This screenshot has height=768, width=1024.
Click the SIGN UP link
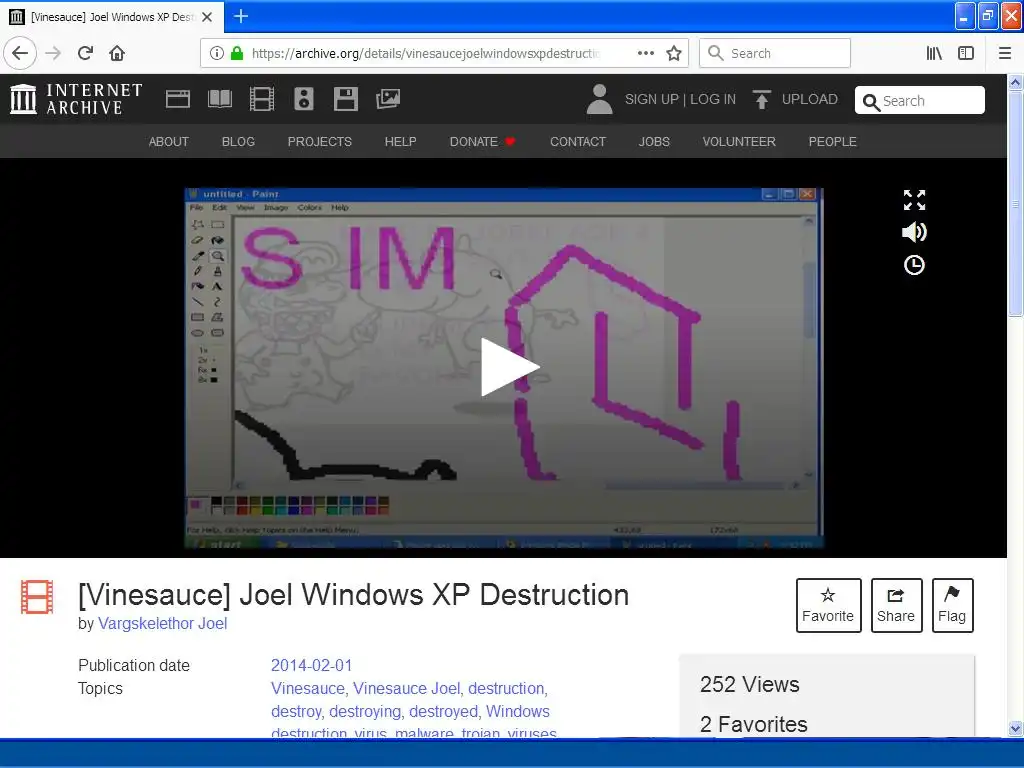click(x=652, y=99)
